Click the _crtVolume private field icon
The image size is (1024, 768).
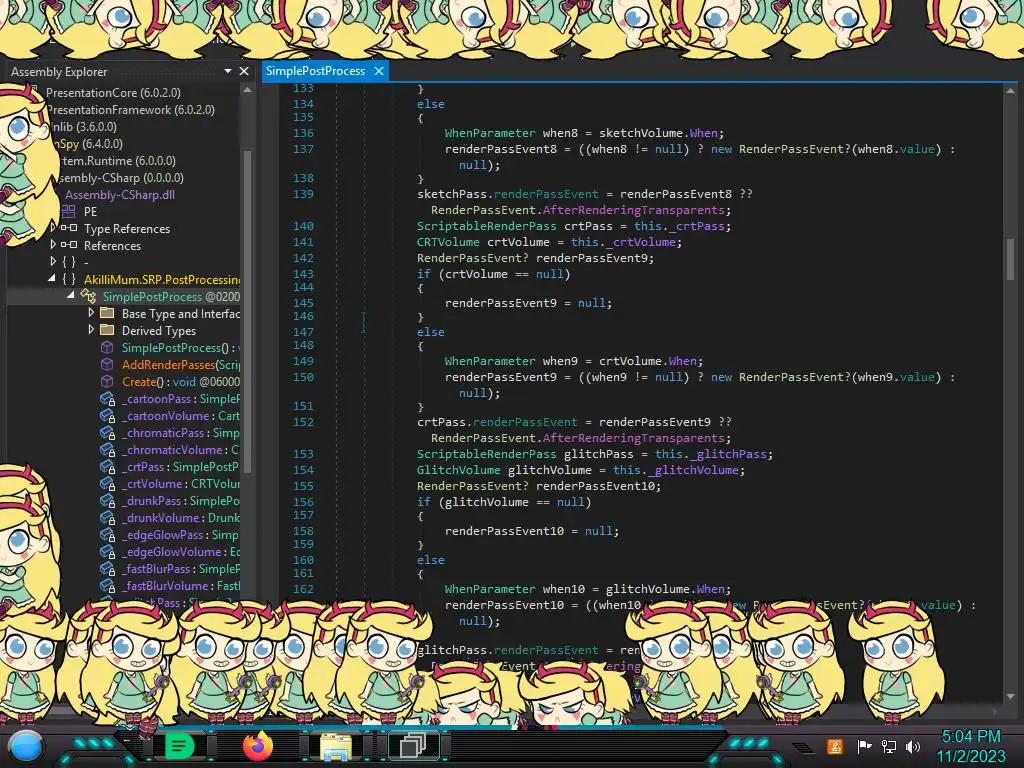coord(107,483)
